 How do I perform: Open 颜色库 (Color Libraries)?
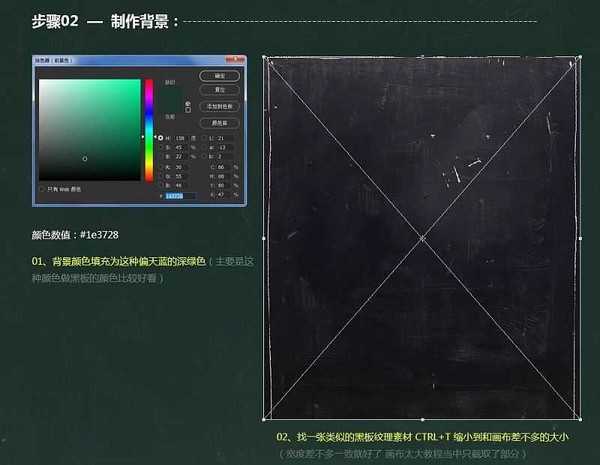pos(218,123)
